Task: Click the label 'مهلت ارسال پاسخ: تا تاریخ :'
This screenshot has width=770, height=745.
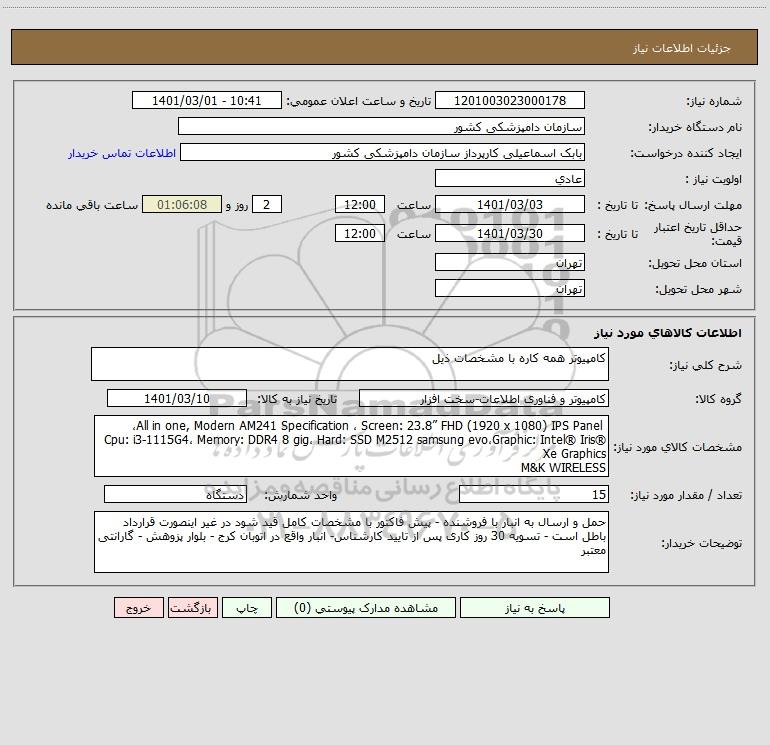Action: point(669,205)
